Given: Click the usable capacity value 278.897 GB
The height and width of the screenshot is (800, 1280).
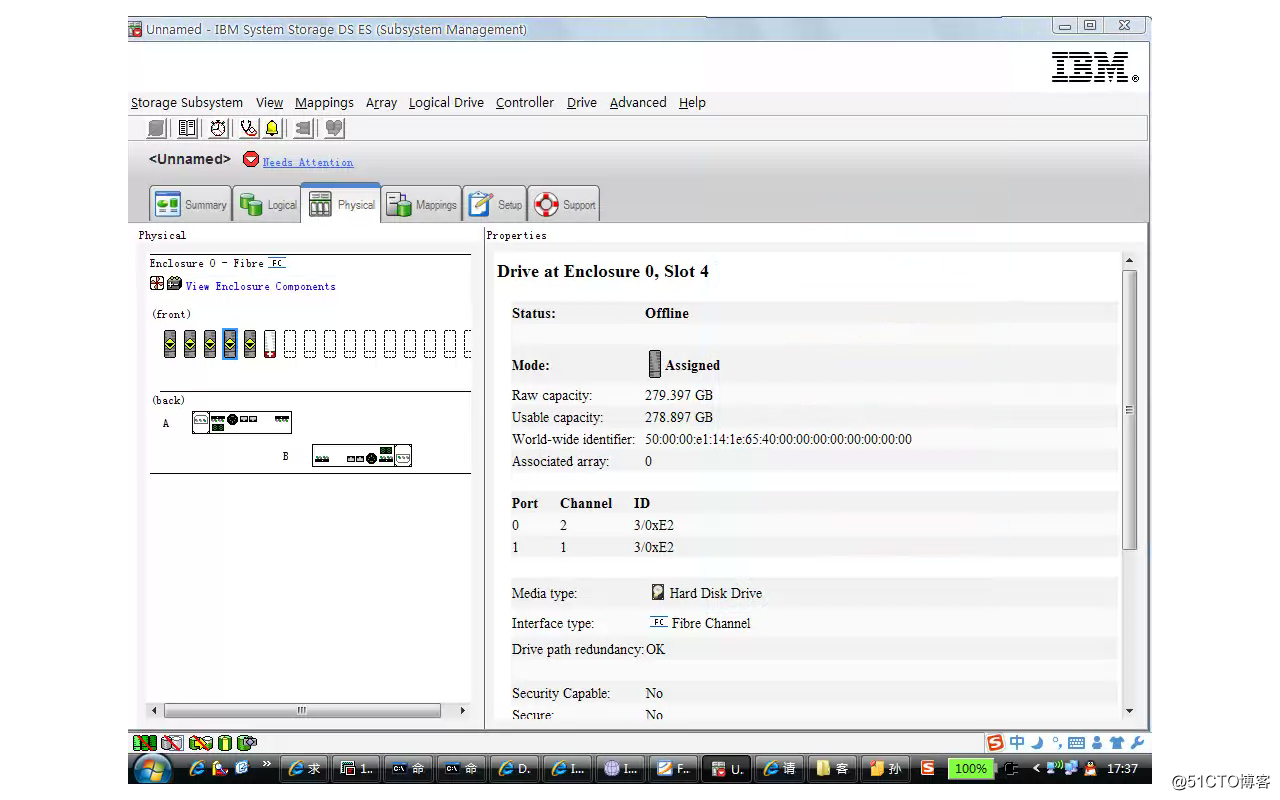Looking at the screenshot, I should tap(679, 417).
